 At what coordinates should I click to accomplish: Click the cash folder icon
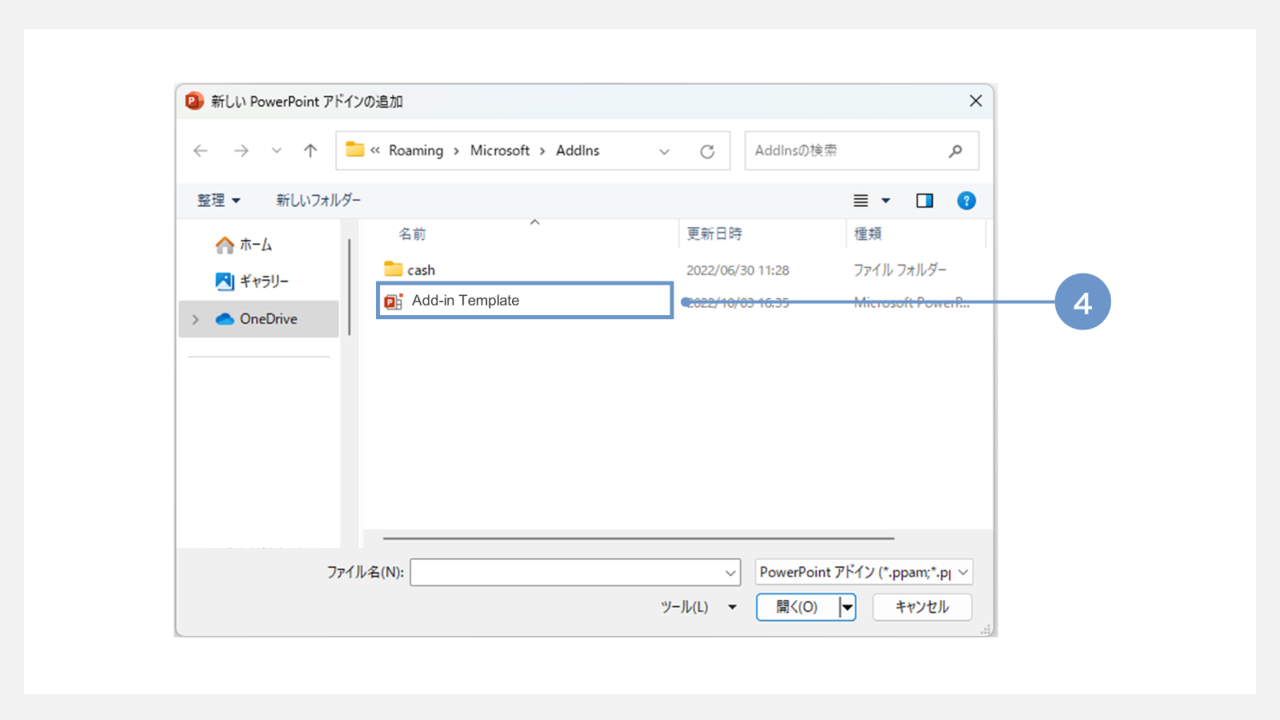tap(393, 269)
